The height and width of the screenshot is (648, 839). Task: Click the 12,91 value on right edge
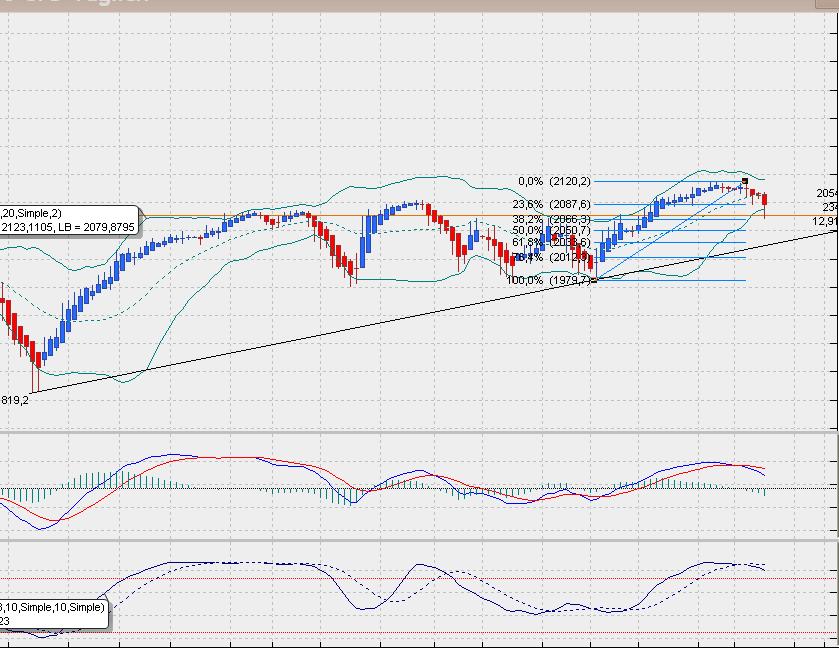click(822, 219)
